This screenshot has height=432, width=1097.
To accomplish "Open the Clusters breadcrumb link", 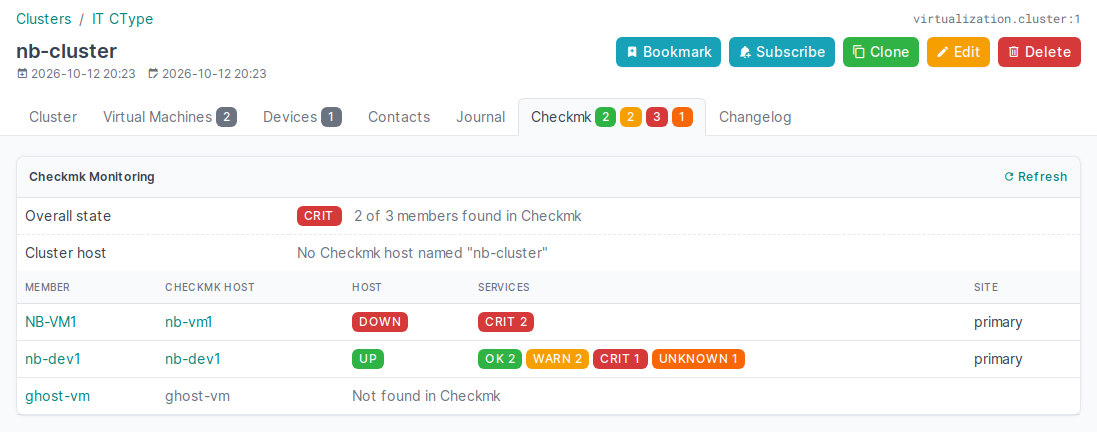I will [43, 19].
